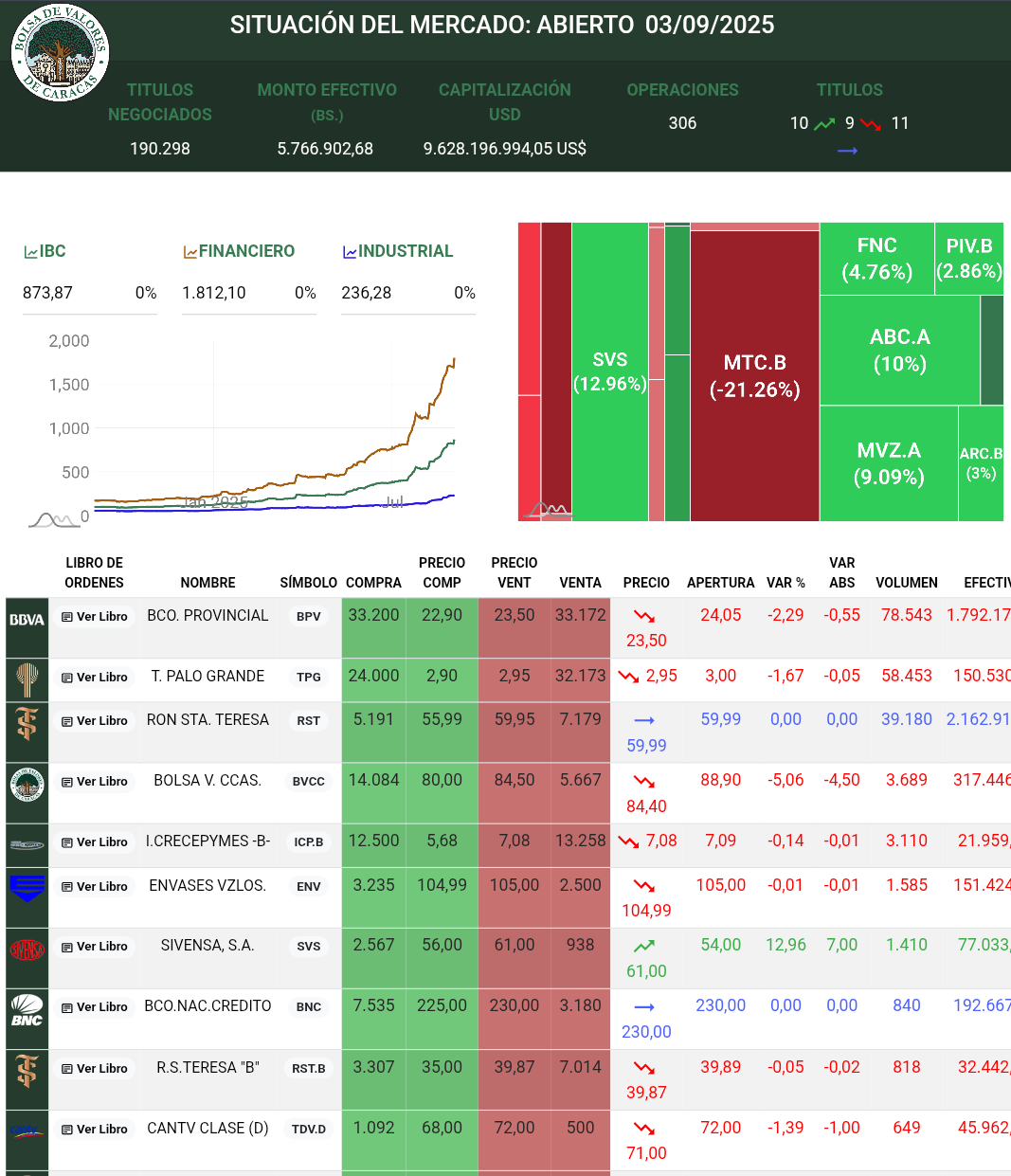Screen dimensions: 1011x1176
Task: Click the MTC.B dark red treemap block
Action: click(755, 375)
